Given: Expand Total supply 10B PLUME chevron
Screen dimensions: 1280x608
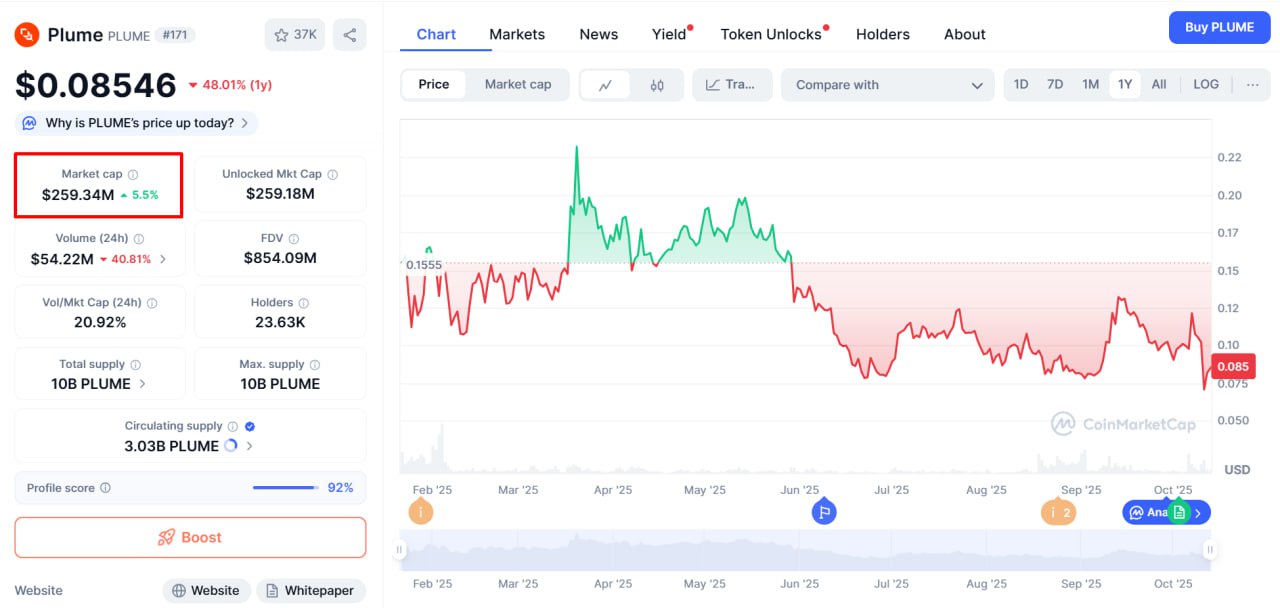Looking at the screenshot, I should [x=142, y=384].
